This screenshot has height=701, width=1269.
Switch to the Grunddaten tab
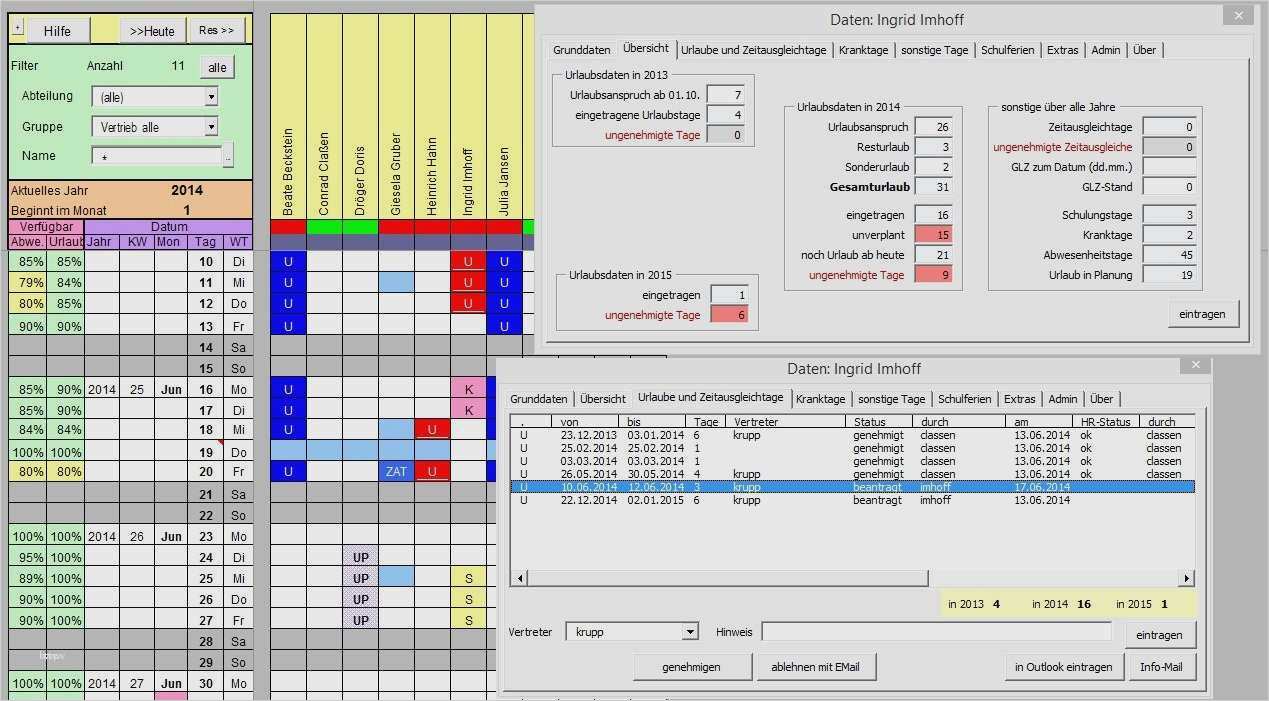tap(539, 398)
